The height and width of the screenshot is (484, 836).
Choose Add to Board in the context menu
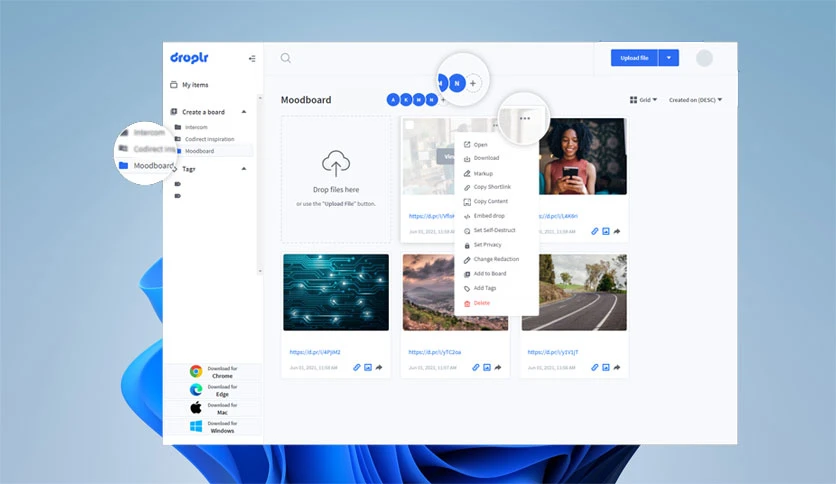click(x=490, y=273)
